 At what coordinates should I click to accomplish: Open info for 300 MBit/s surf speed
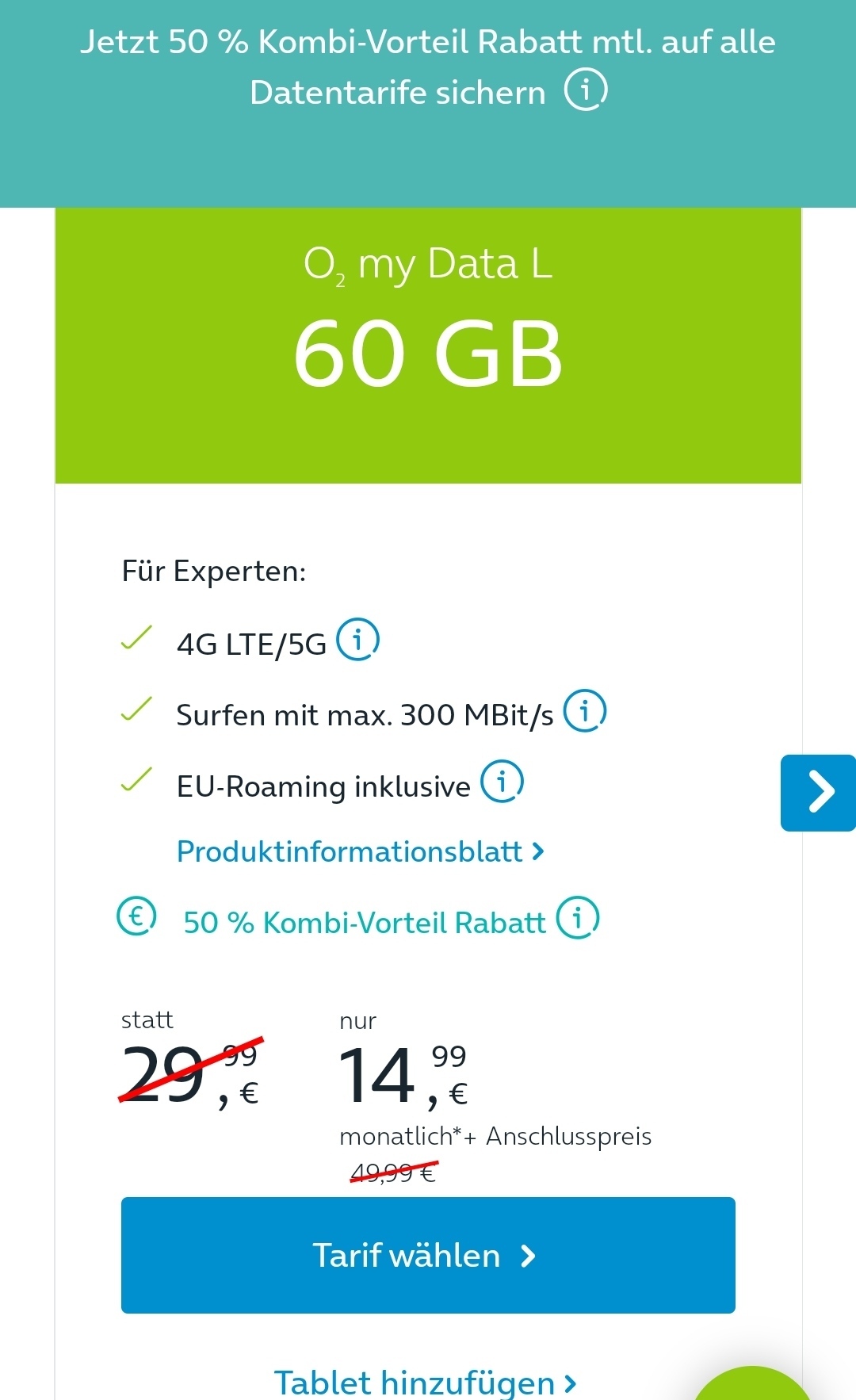click(585, 710)
